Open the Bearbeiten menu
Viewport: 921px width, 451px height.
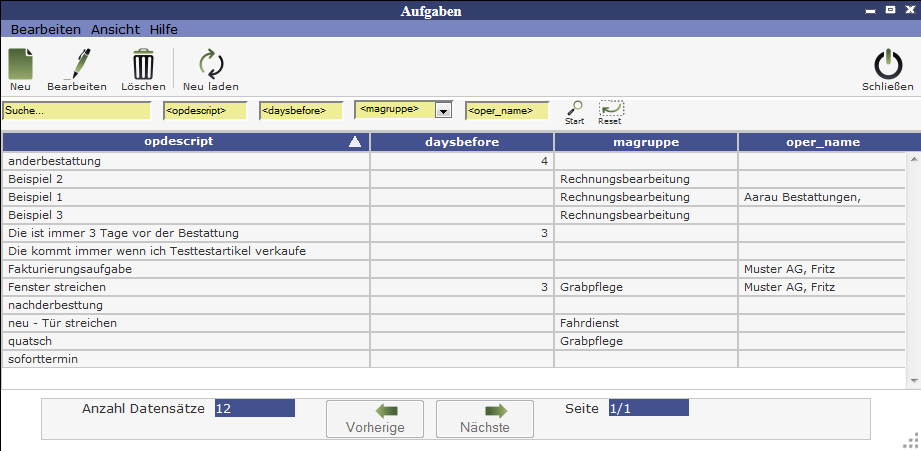coord(46,29)
